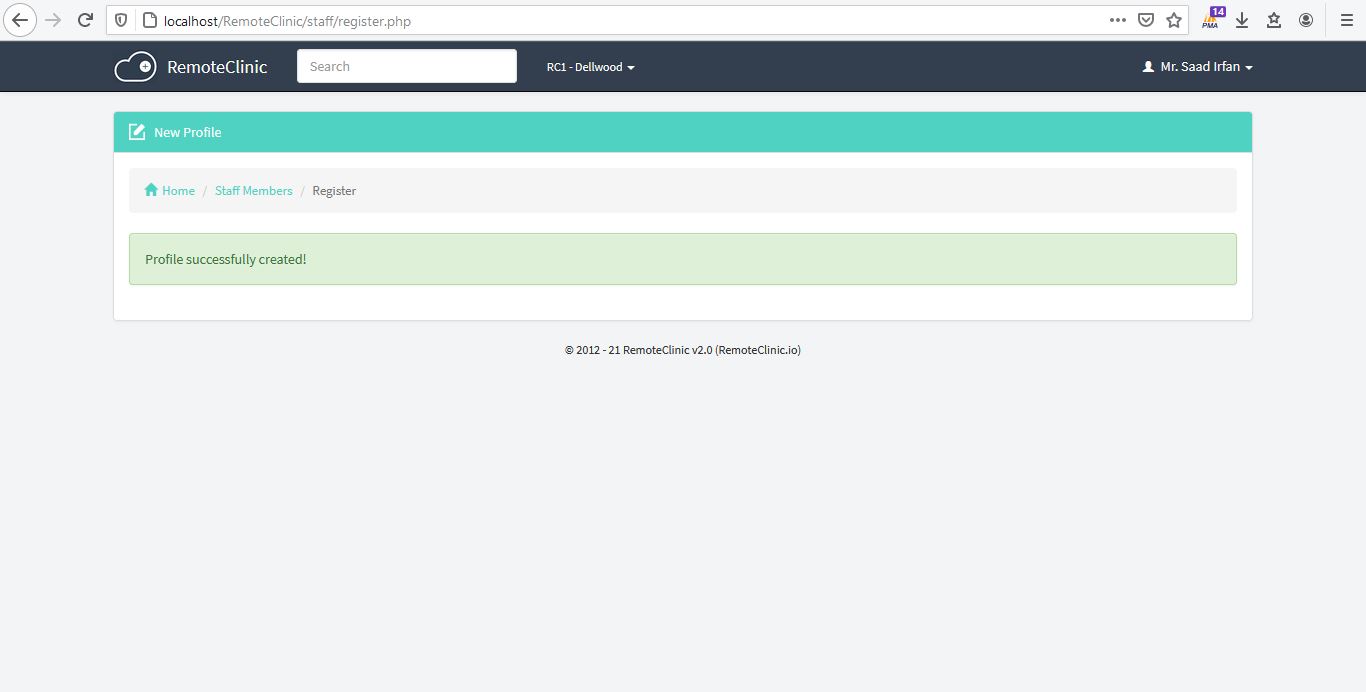Reload the page with the refresh icon

point(86,20)
